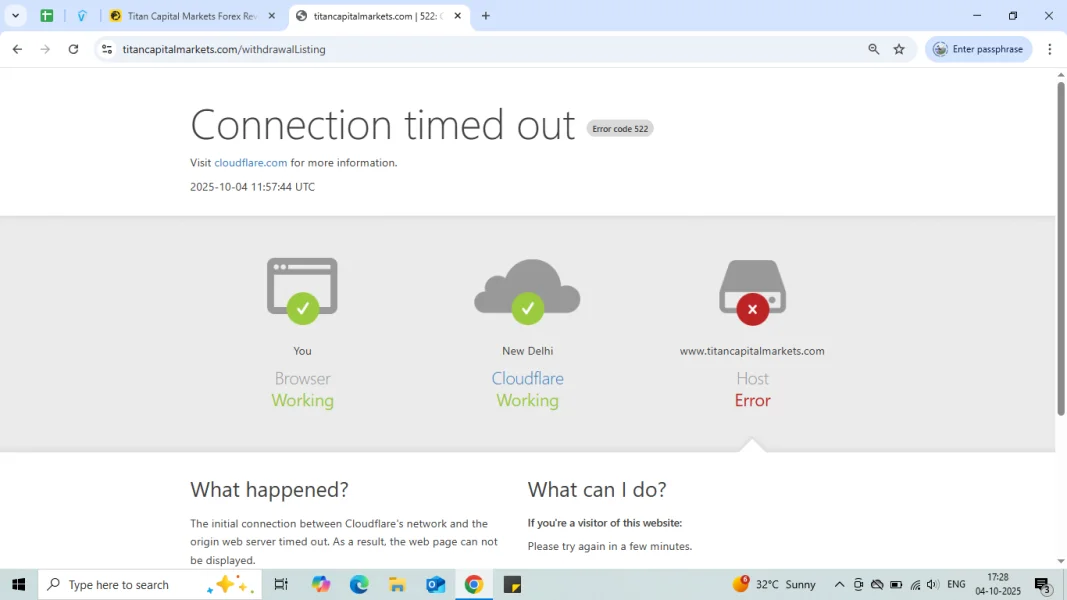
Task: Switch to the pinned green spreadsheet tab
Action: (47, 16)
